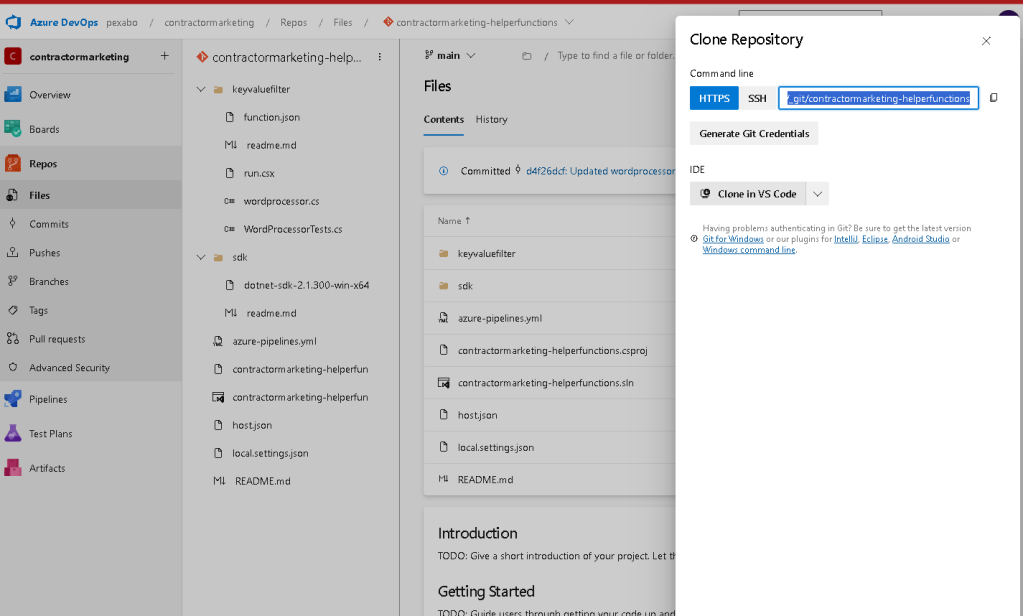Select host.json in the file tree
Image resolution: width=1023 pixels, height=616 pixels.
tap(252, 425)
